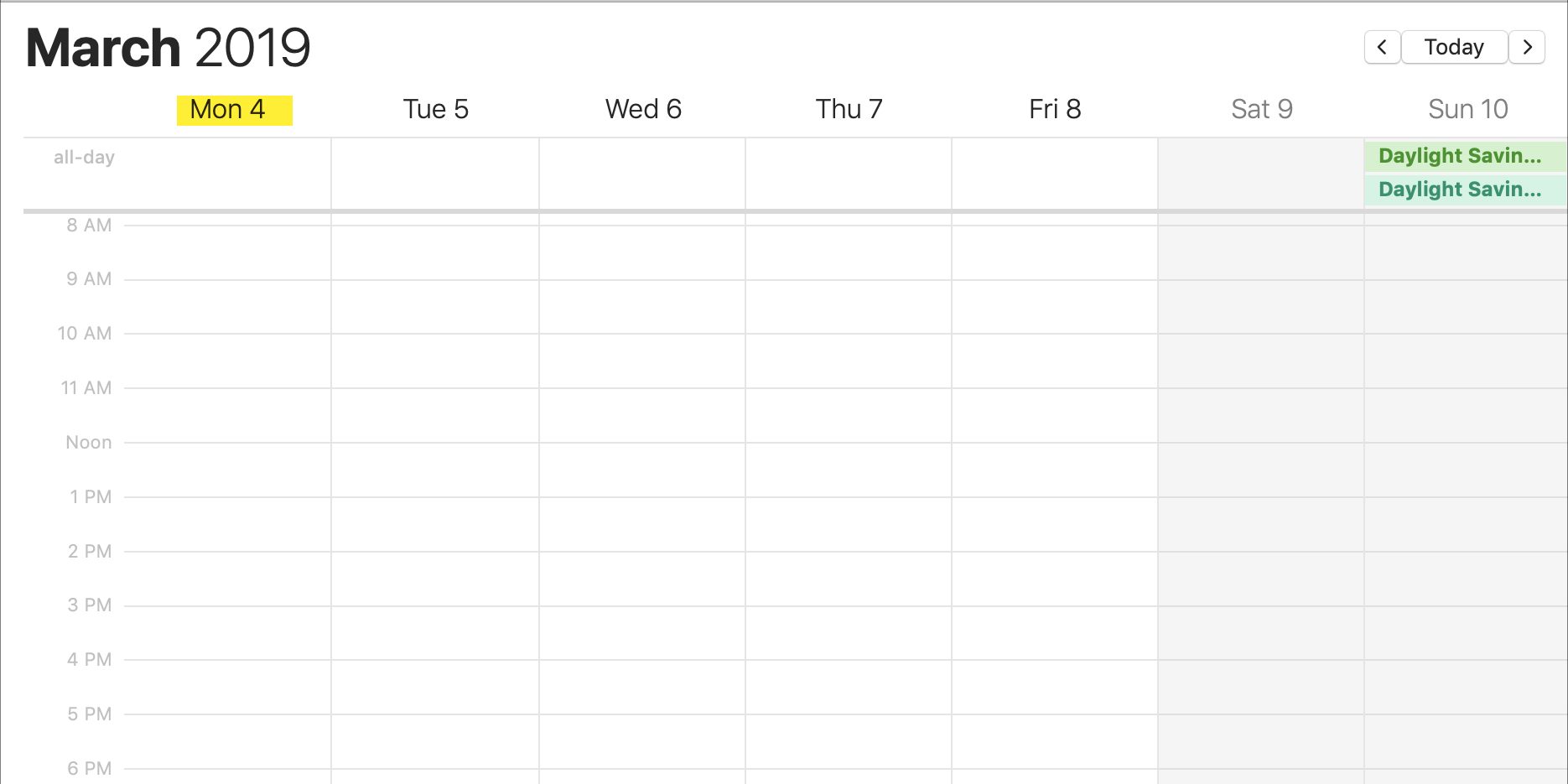The width and height of the screenshot is (1568, 784).
Task: Select the Fri 8 day header
Action: (x=1055, y=110)
